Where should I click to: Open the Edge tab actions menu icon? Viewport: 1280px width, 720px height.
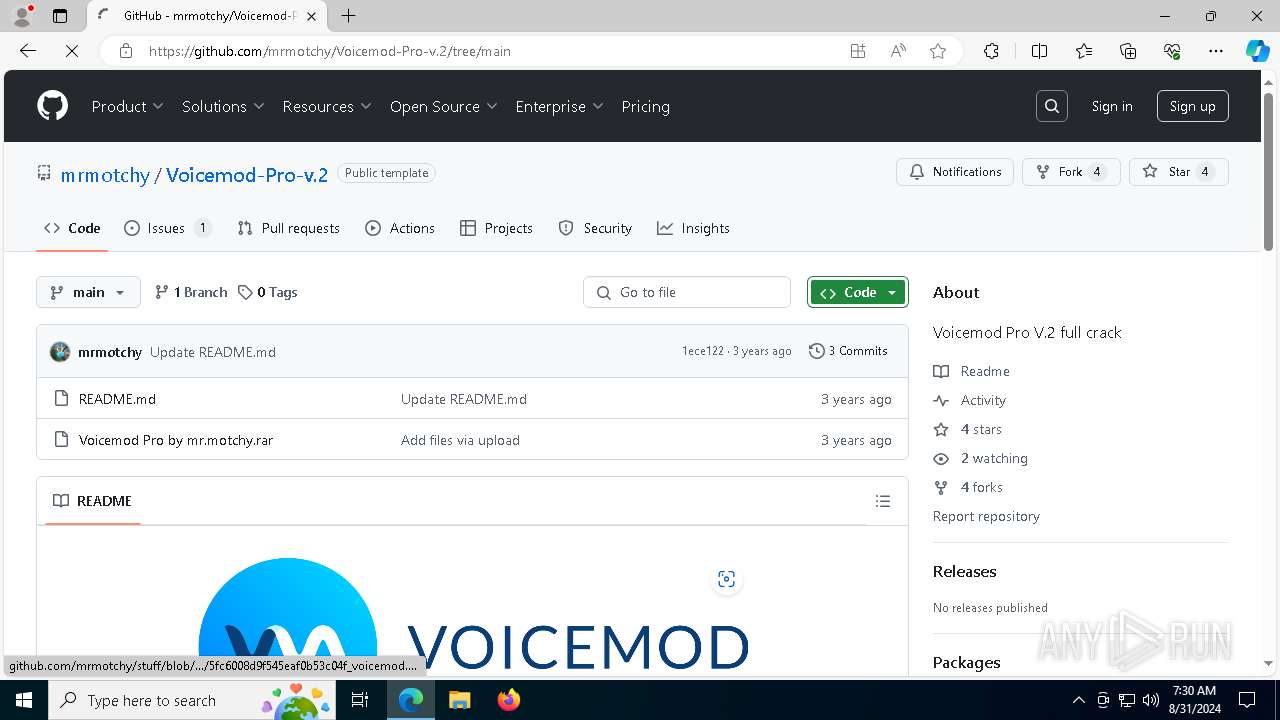click(60, 16)
